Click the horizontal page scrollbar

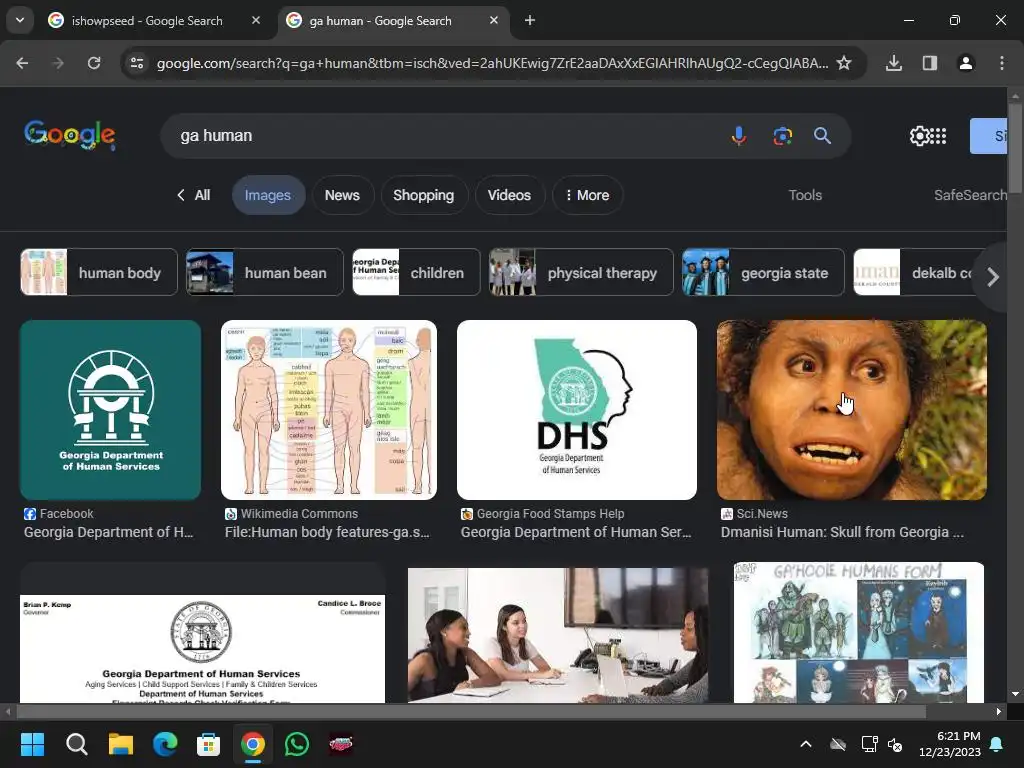(471, 711)
